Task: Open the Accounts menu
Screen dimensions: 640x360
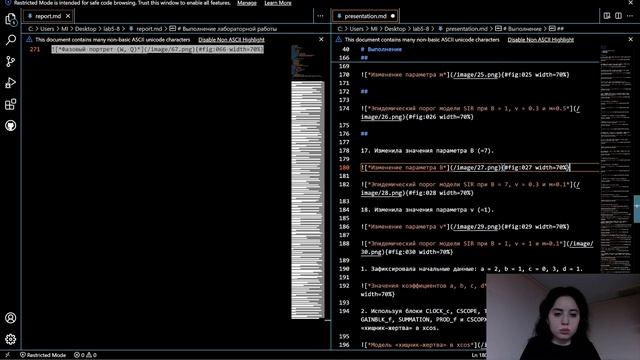Action: pos(11,318)
